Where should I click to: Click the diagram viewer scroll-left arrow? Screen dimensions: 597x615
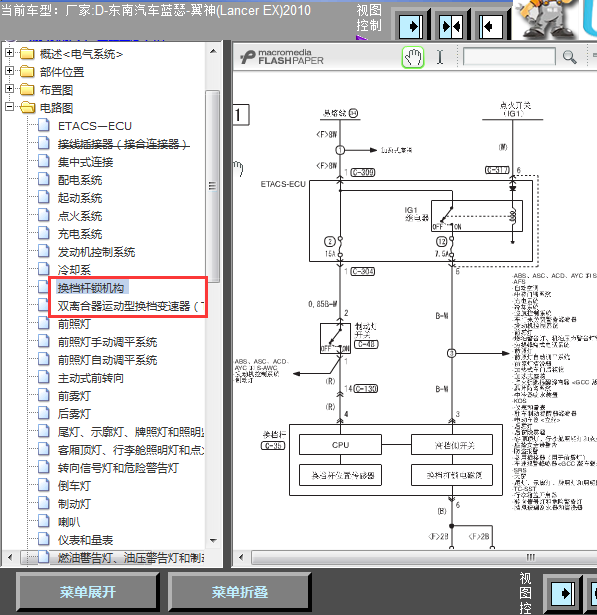point(241,557)
